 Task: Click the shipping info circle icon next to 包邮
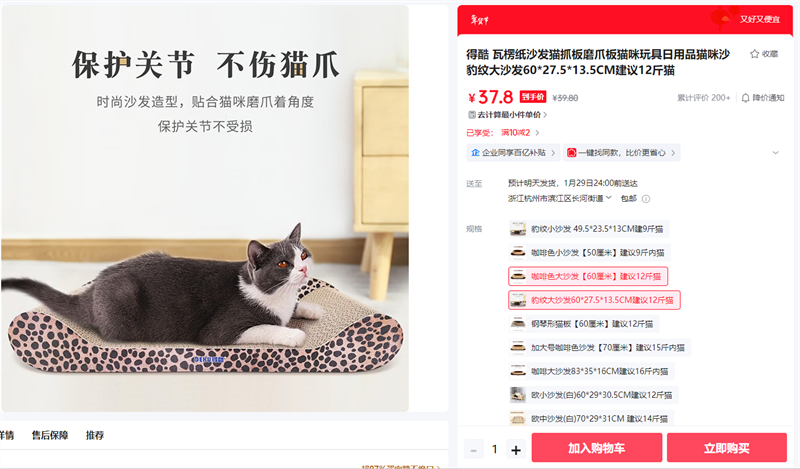[646, 199]
